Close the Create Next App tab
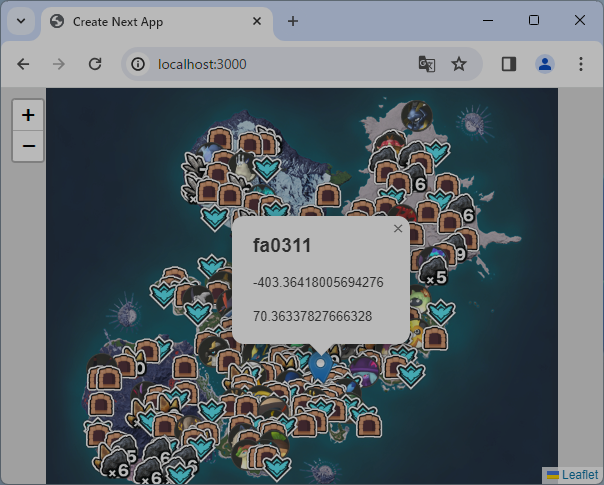 coord(257,21)
